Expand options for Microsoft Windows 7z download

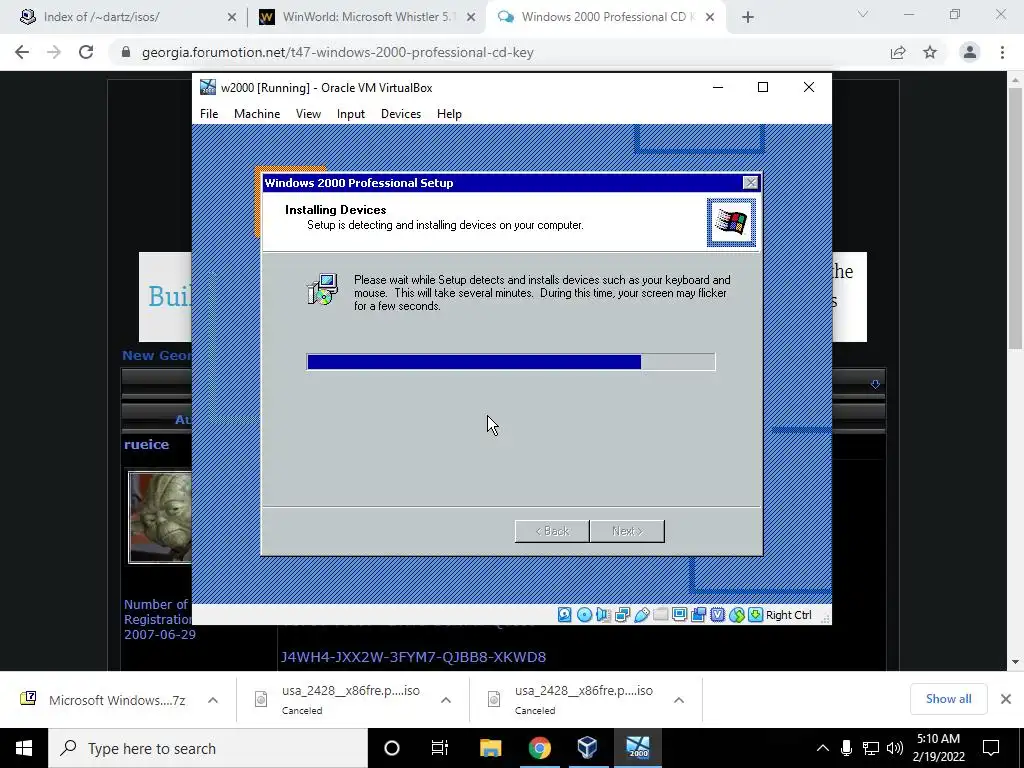[213, 700]
